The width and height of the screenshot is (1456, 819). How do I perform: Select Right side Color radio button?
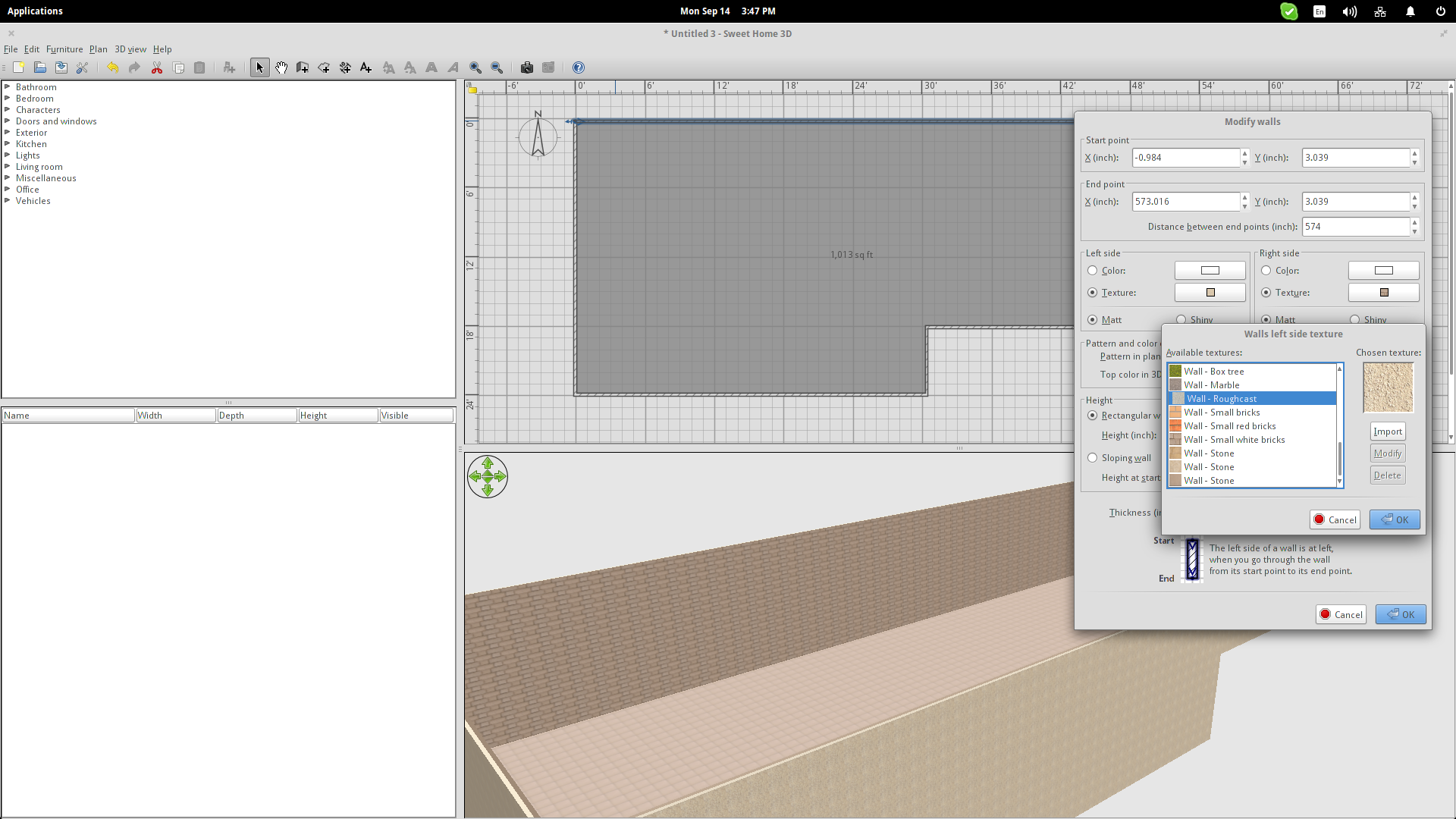click(1266, 271)
